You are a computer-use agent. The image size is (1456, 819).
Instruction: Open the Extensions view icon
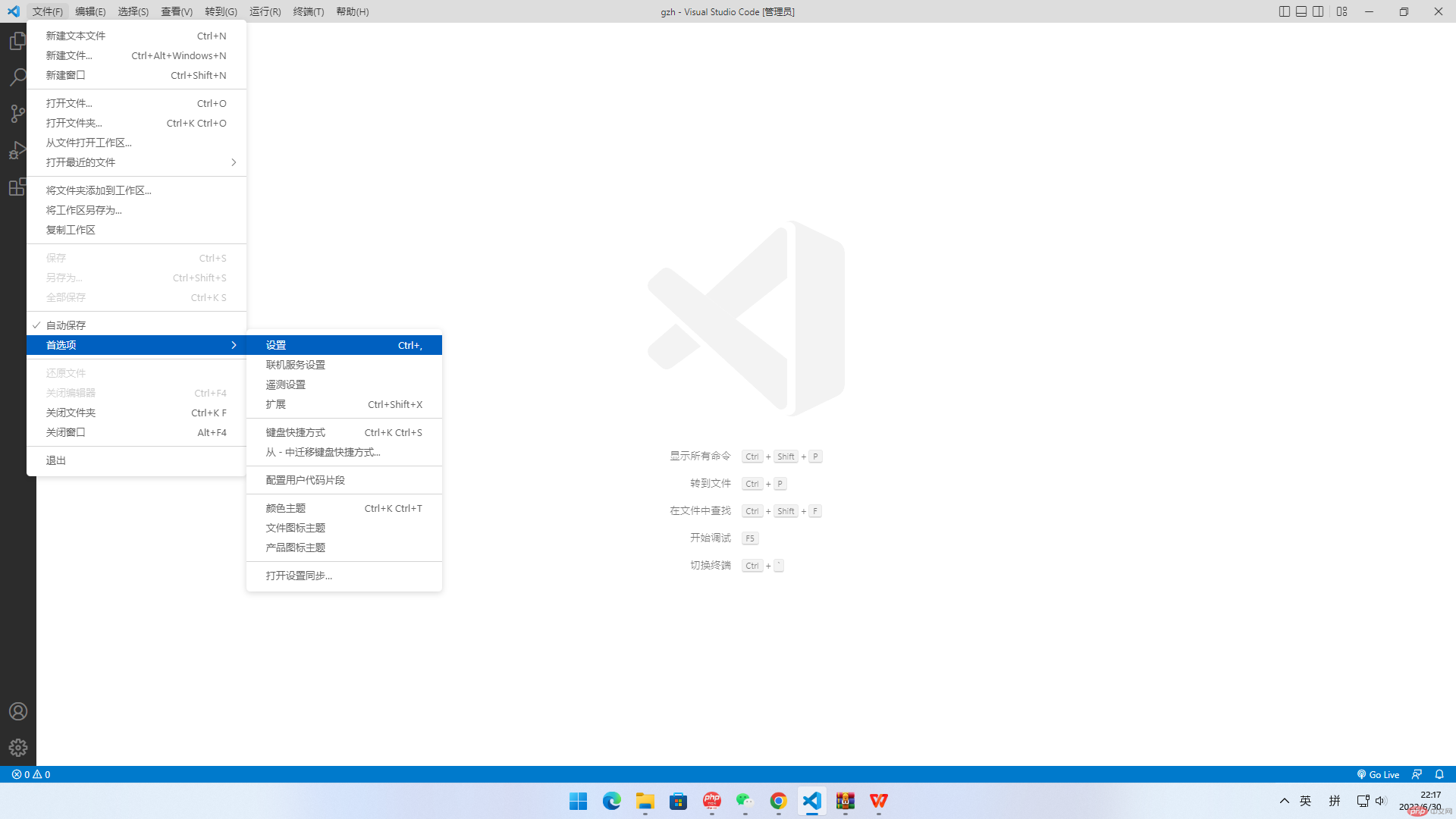point(17,187)
